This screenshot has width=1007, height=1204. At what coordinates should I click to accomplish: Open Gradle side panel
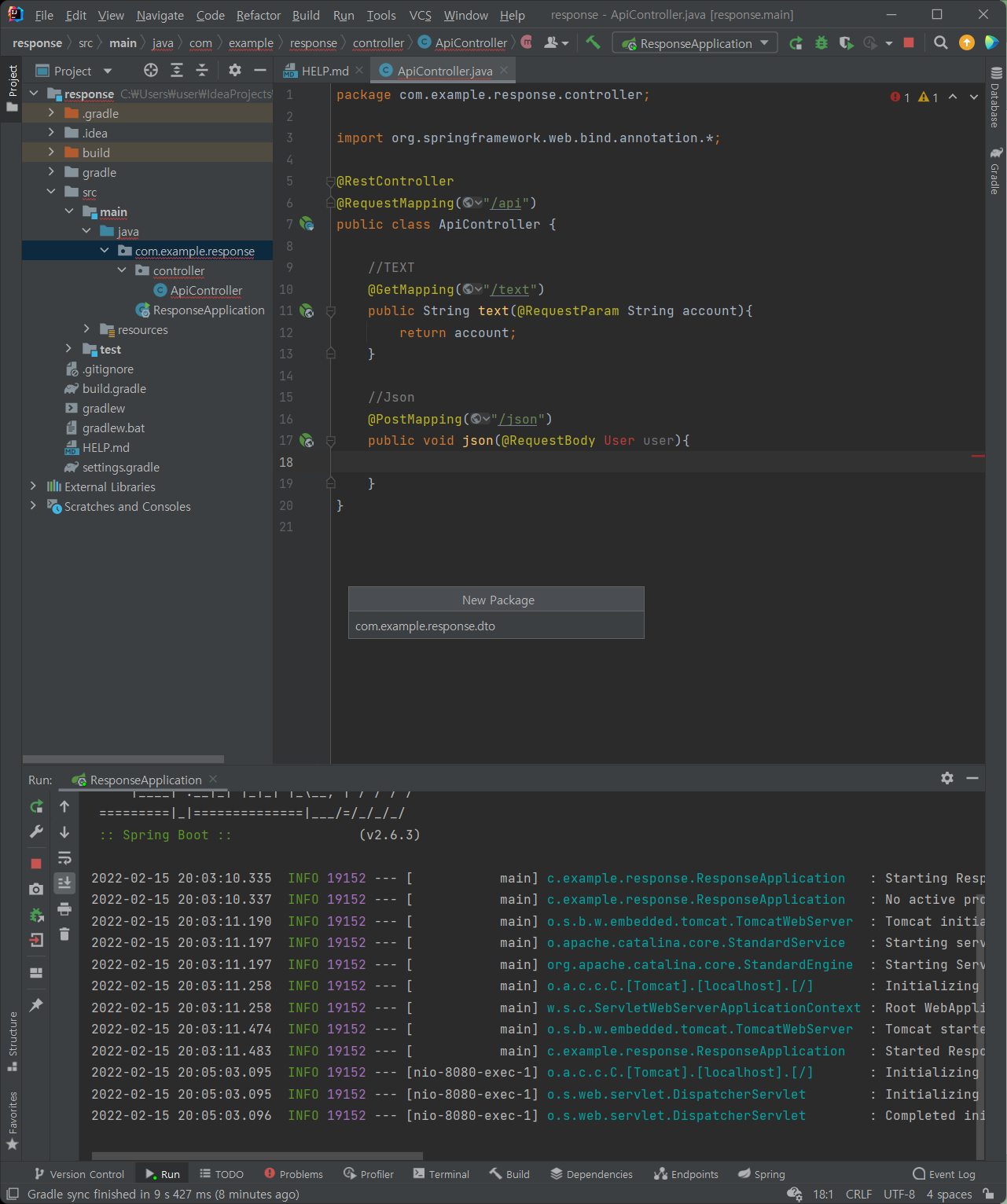pos(996,171)
